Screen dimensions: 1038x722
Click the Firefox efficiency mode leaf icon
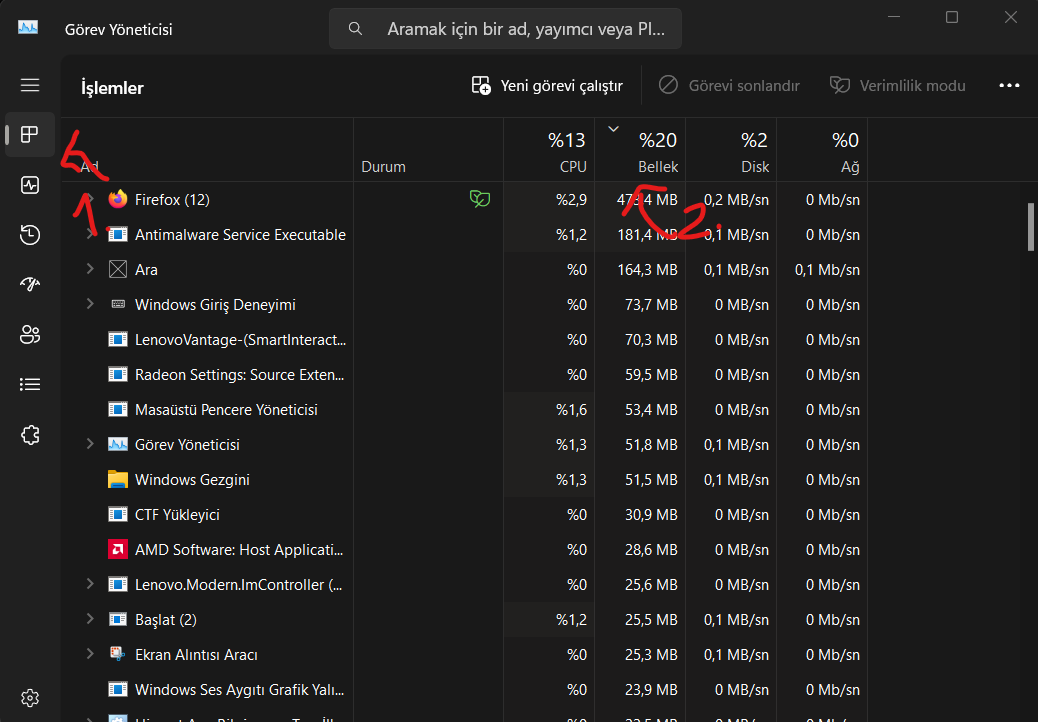pyautogui.click(x=480, y=200)
